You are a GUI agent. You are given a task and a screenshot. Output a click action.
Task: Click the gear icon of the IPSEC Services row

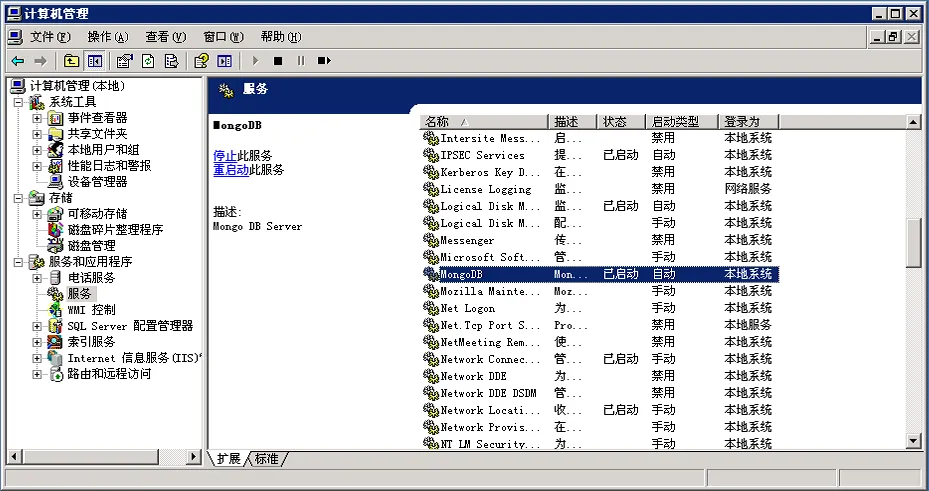[x=431, y=155]
